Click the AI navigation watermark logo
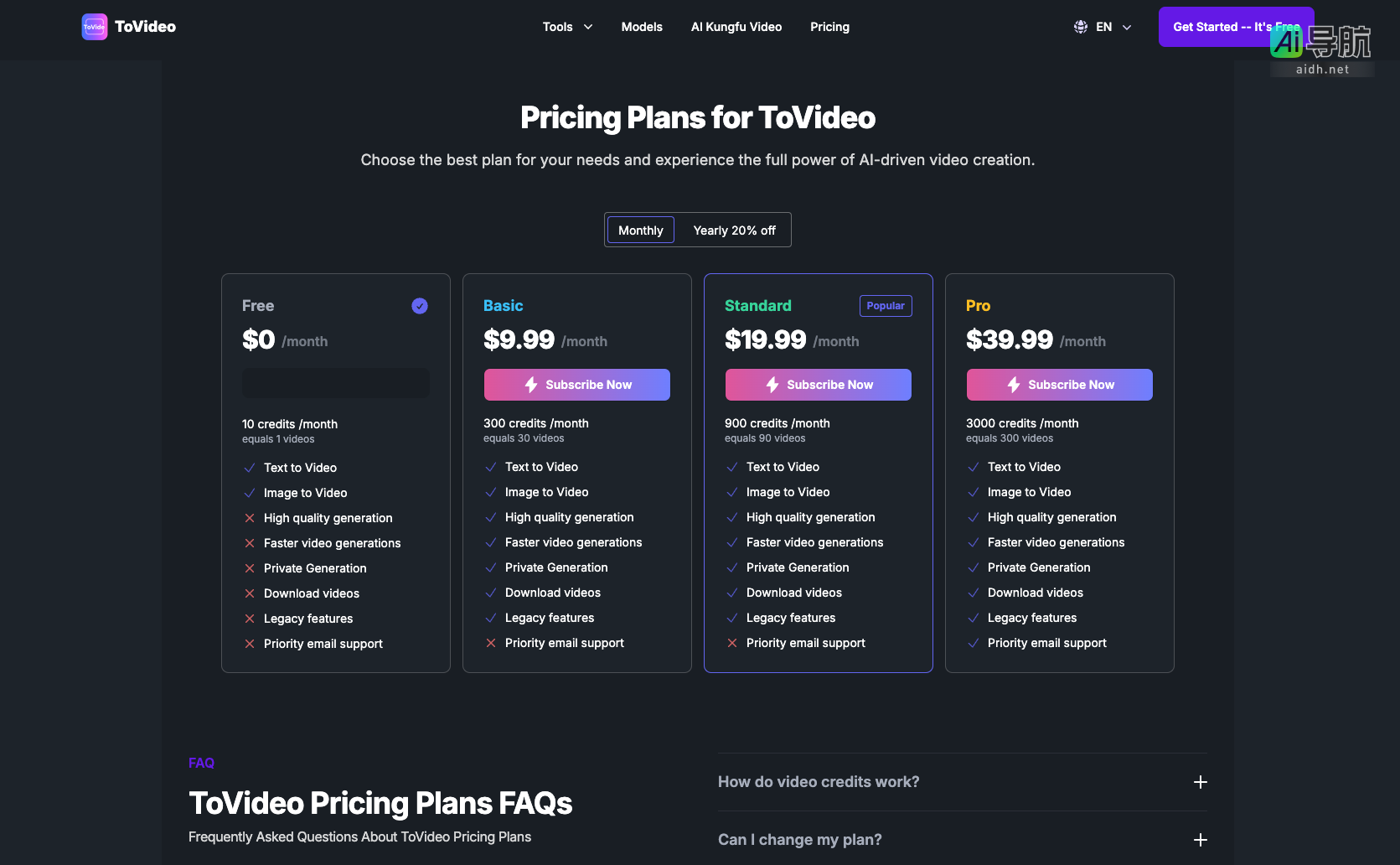The height and width of the screenshot is (865, 1400). tap(1321, 49)
